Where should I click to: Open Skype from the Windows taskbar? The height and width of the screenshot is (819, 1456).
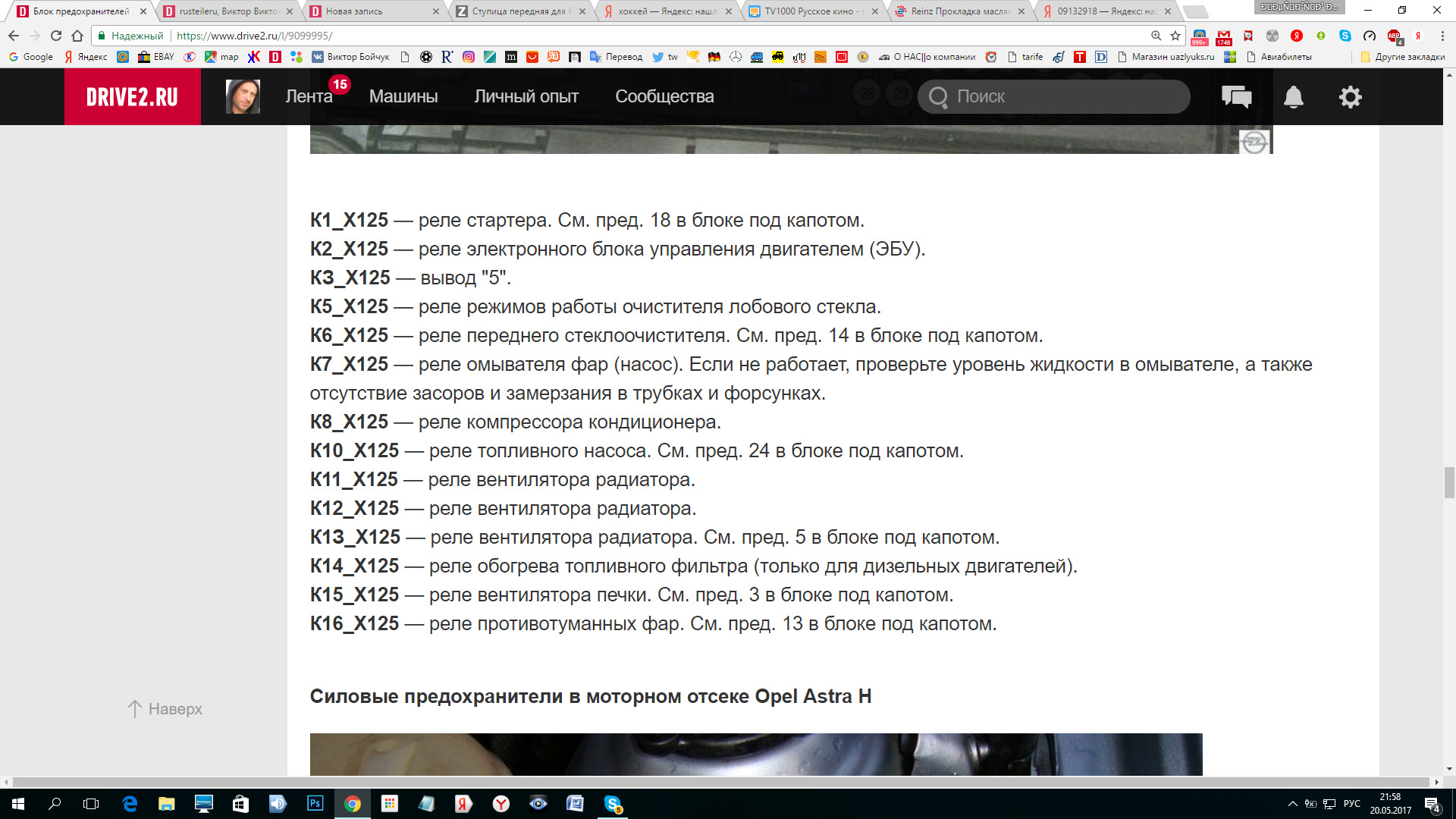coord(613,803)
